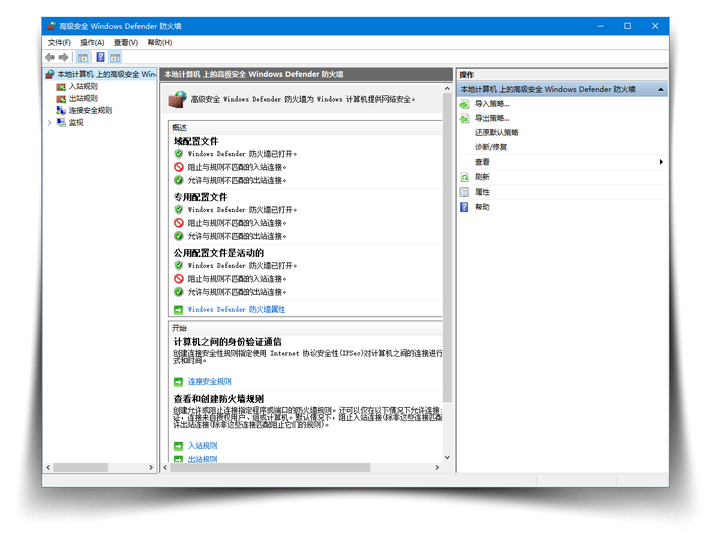This screenshot has height=544, width=720.
Task: Click 还原默认策略 action
Action: (496, 132)
